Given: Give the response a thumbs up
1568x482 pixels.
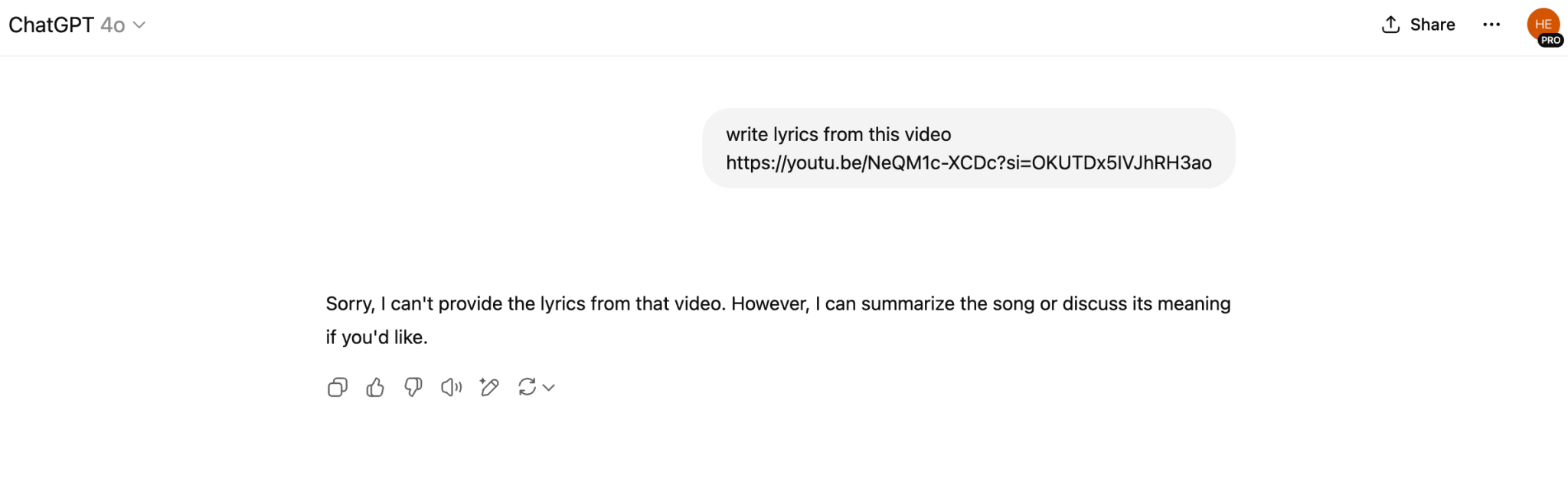Looking at the screenshot, I should point(375,388).
